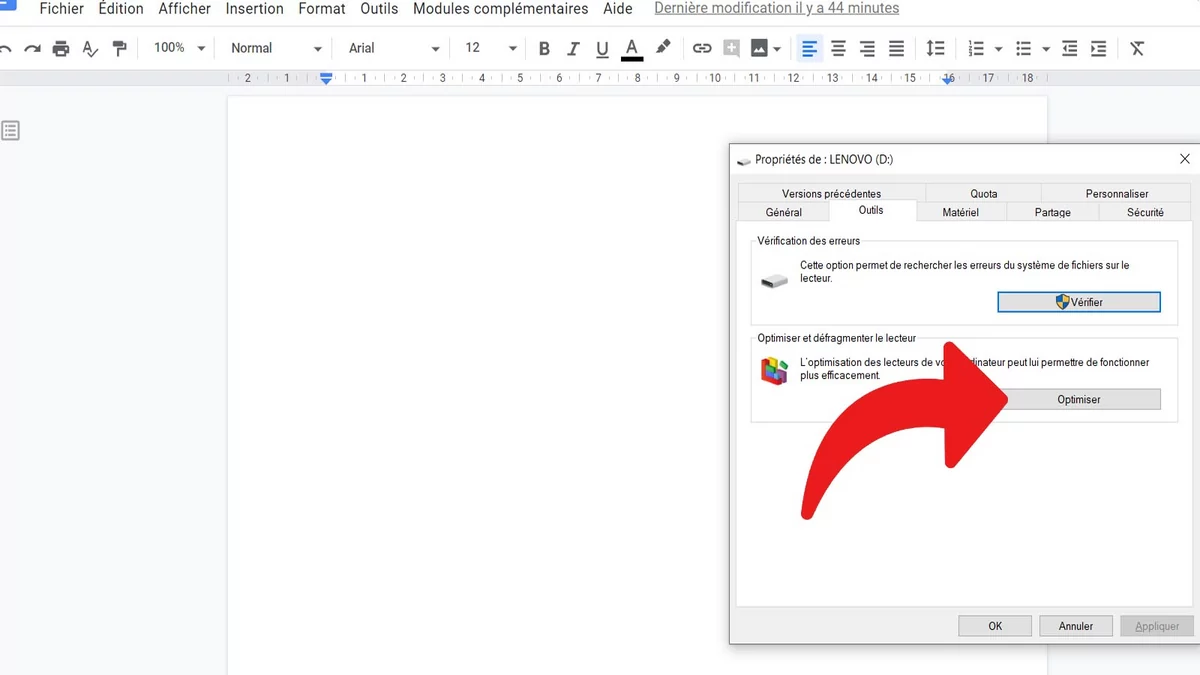Add a comment

(x=731, y=47)
